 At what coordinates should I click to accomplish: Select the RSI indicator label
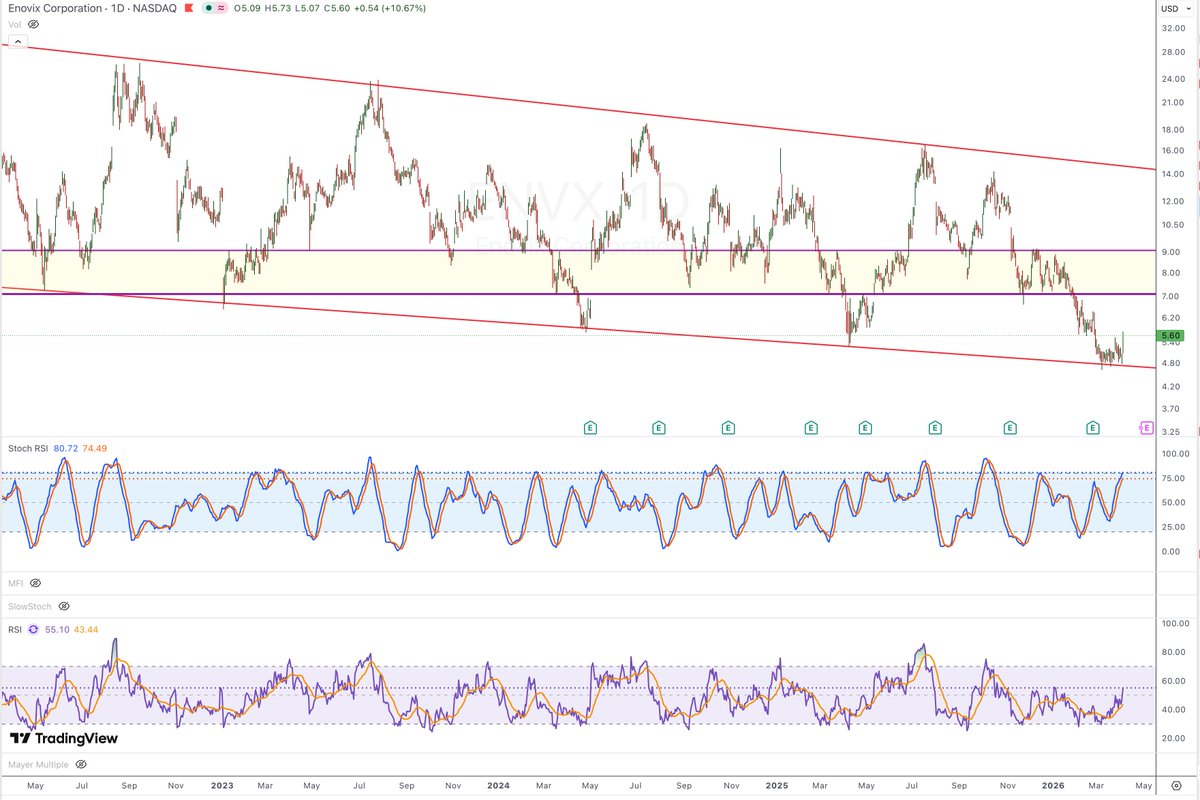(x=14, y=630)
